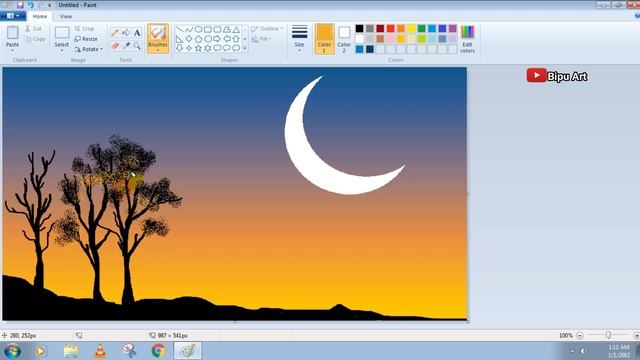Pick the yellow color swatch
This screenshot has height=360, width=640.
click(x=411, y=28)
